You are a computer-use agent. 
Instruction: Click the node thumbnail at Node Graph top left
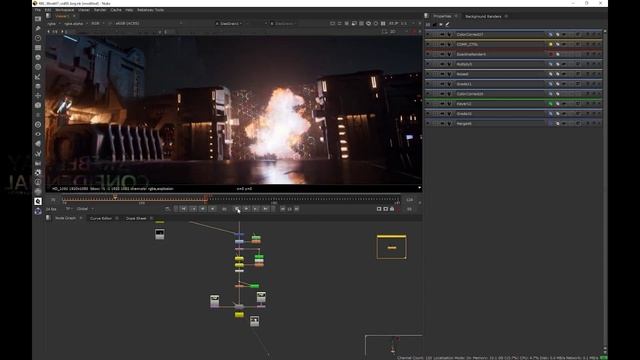[160, 234]
